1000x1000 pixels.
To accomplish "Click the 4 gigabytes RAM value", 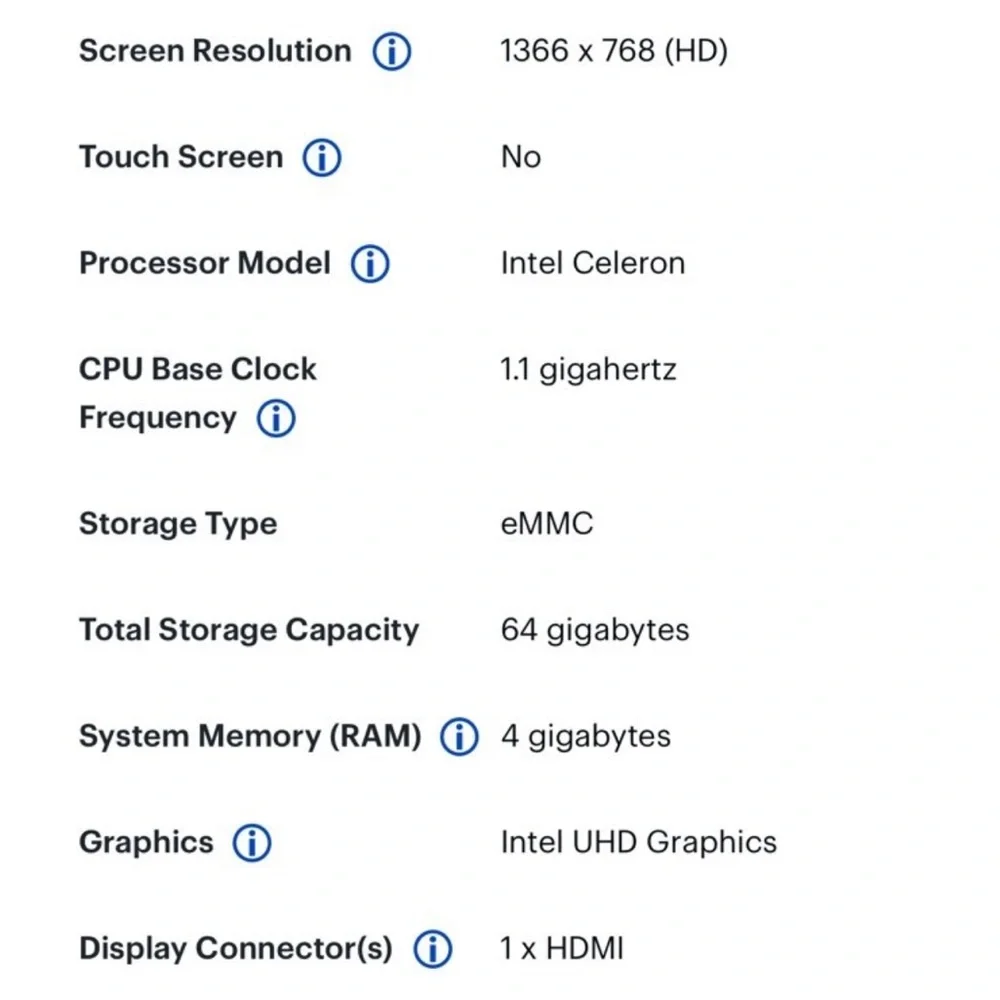I will [x=585, y=737].
